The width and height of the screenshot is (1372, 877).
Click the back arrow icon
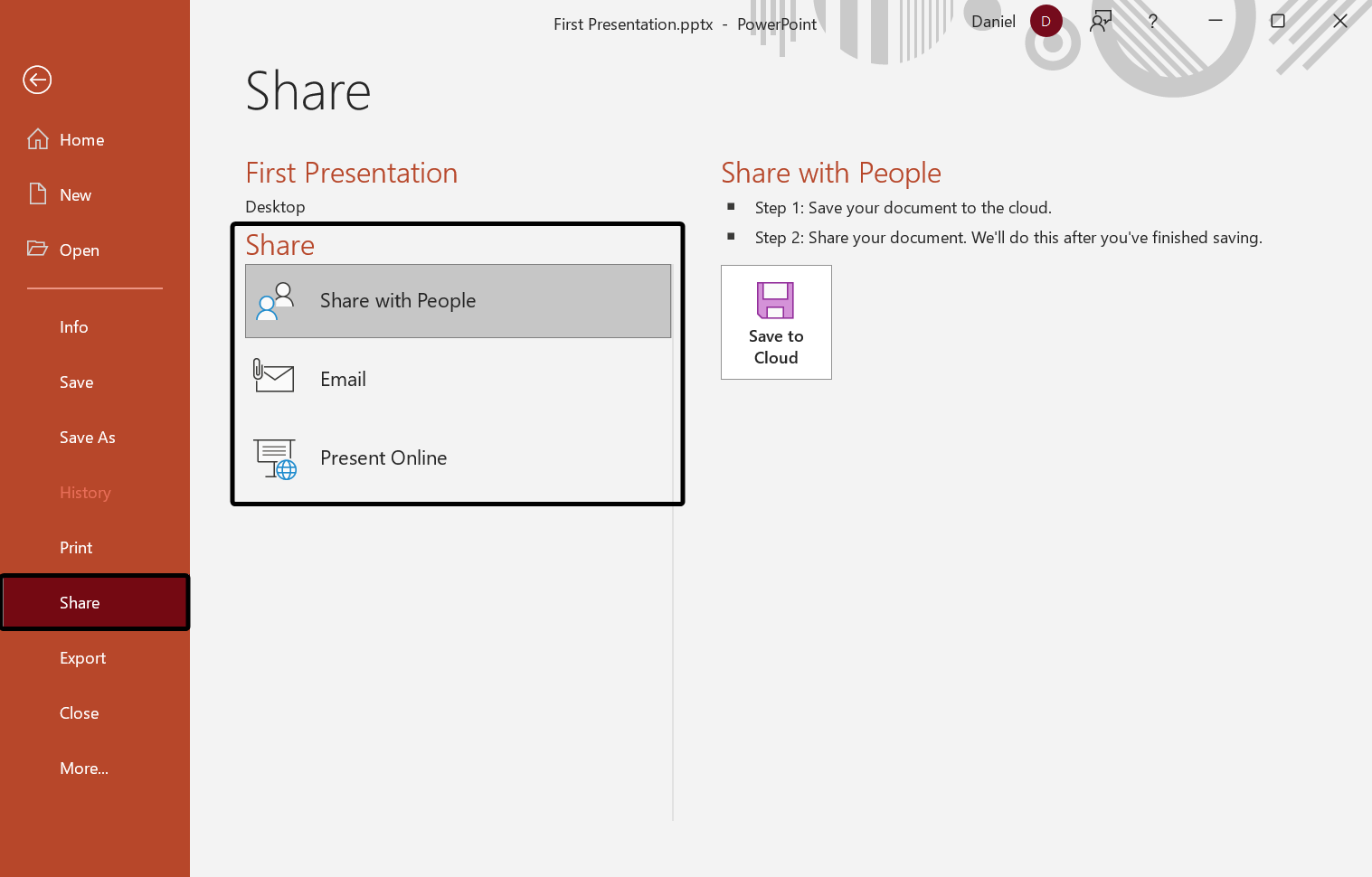[x=37, y=80]
